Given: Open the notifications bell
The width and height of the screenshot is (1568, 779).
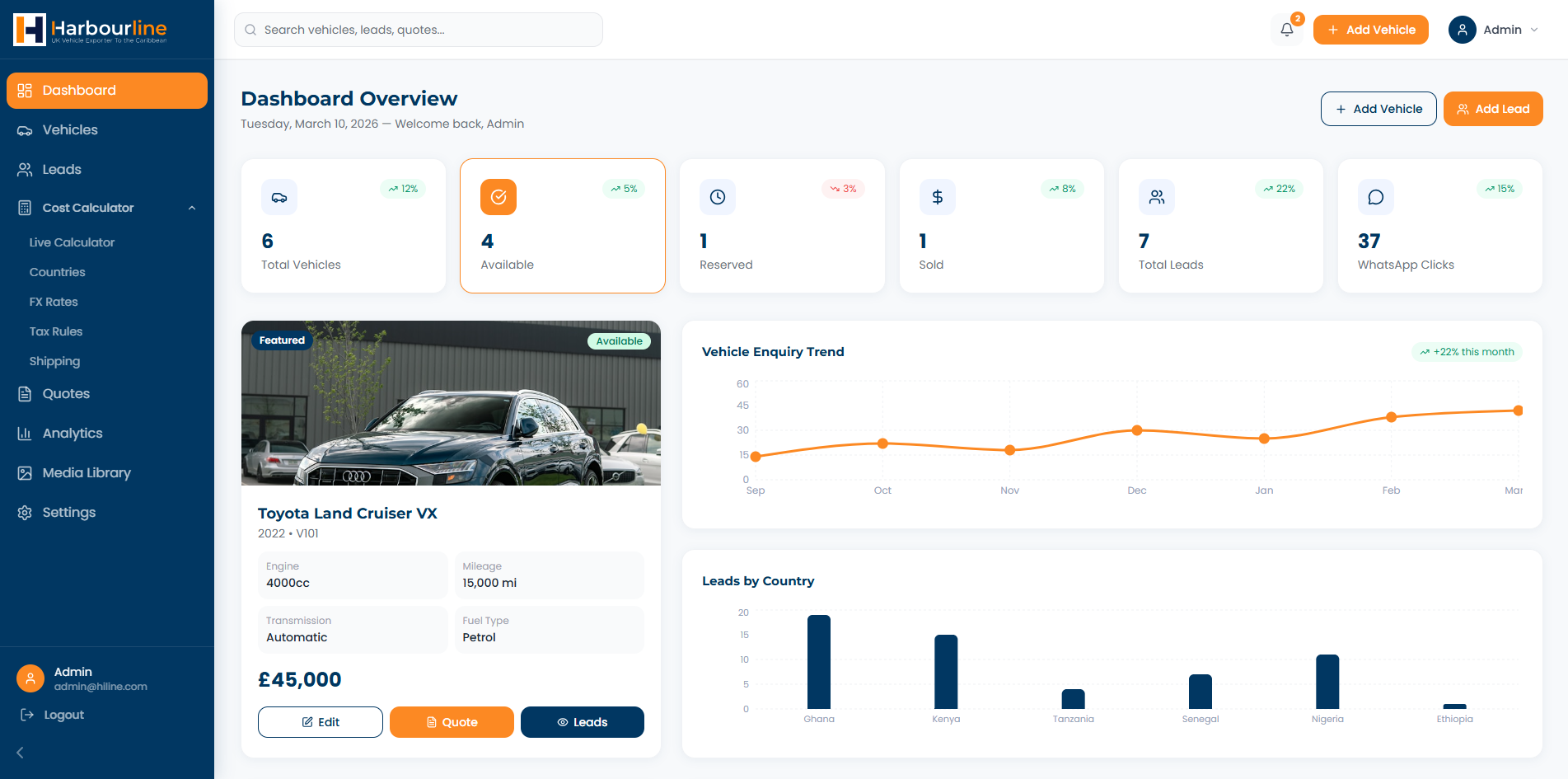Looking at the screenshot, I should point(1286,30).
